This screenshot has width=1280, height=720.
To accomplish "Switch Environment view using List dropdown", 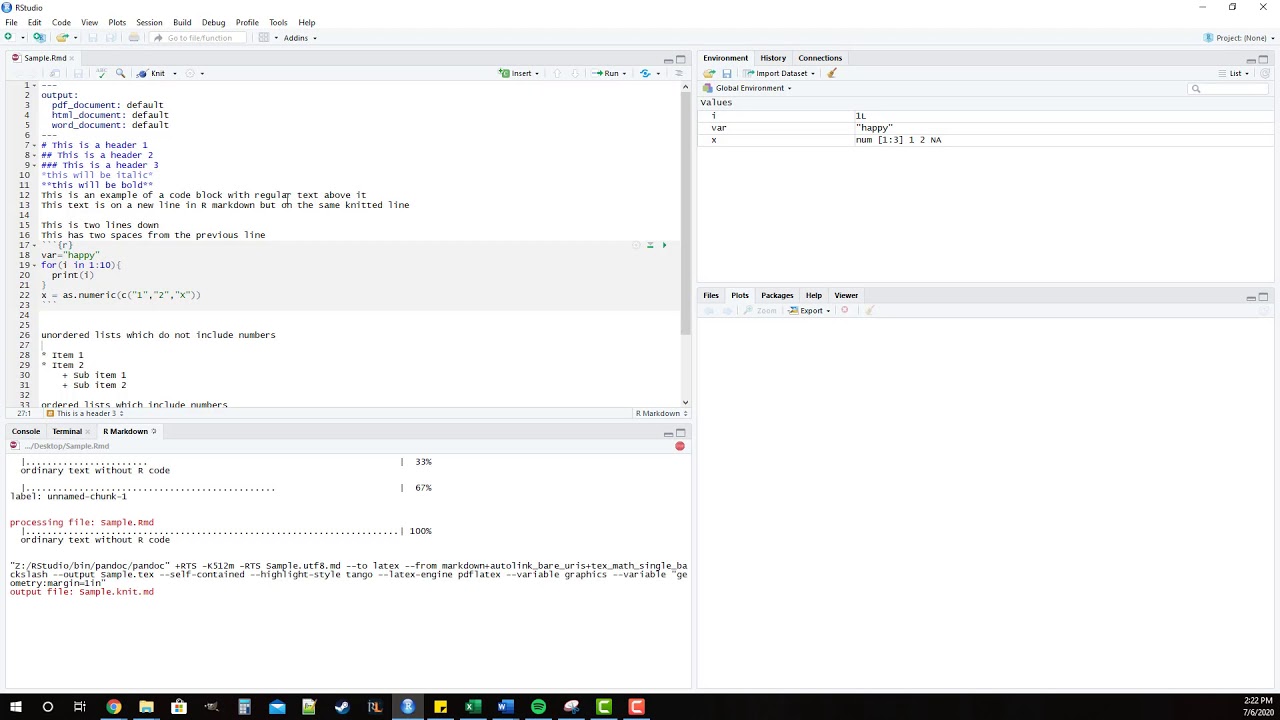I will 1235,73.
